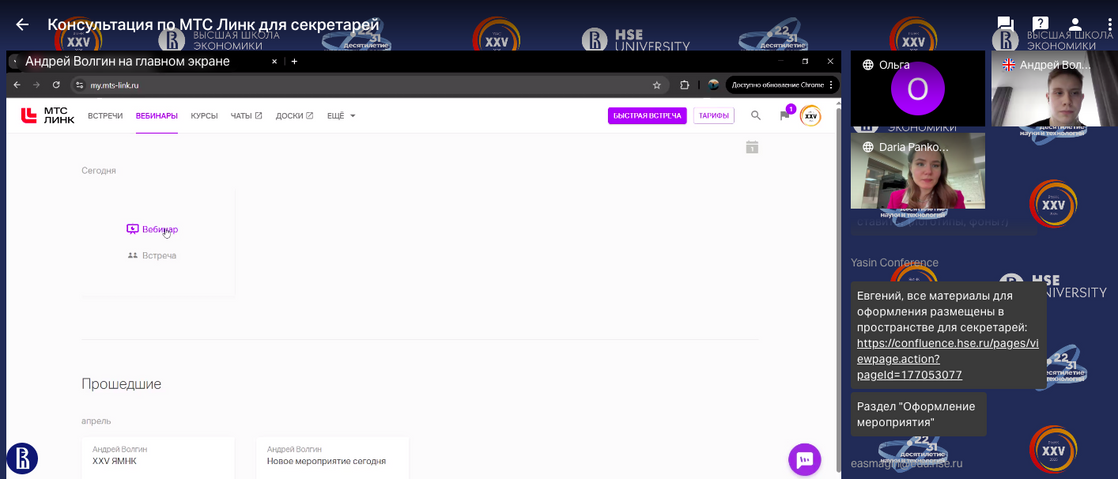The width and height of the screenshot is (1118, 479).
Task: Open the flag notifications icon with badge
Action: click(x=785, y=115)
